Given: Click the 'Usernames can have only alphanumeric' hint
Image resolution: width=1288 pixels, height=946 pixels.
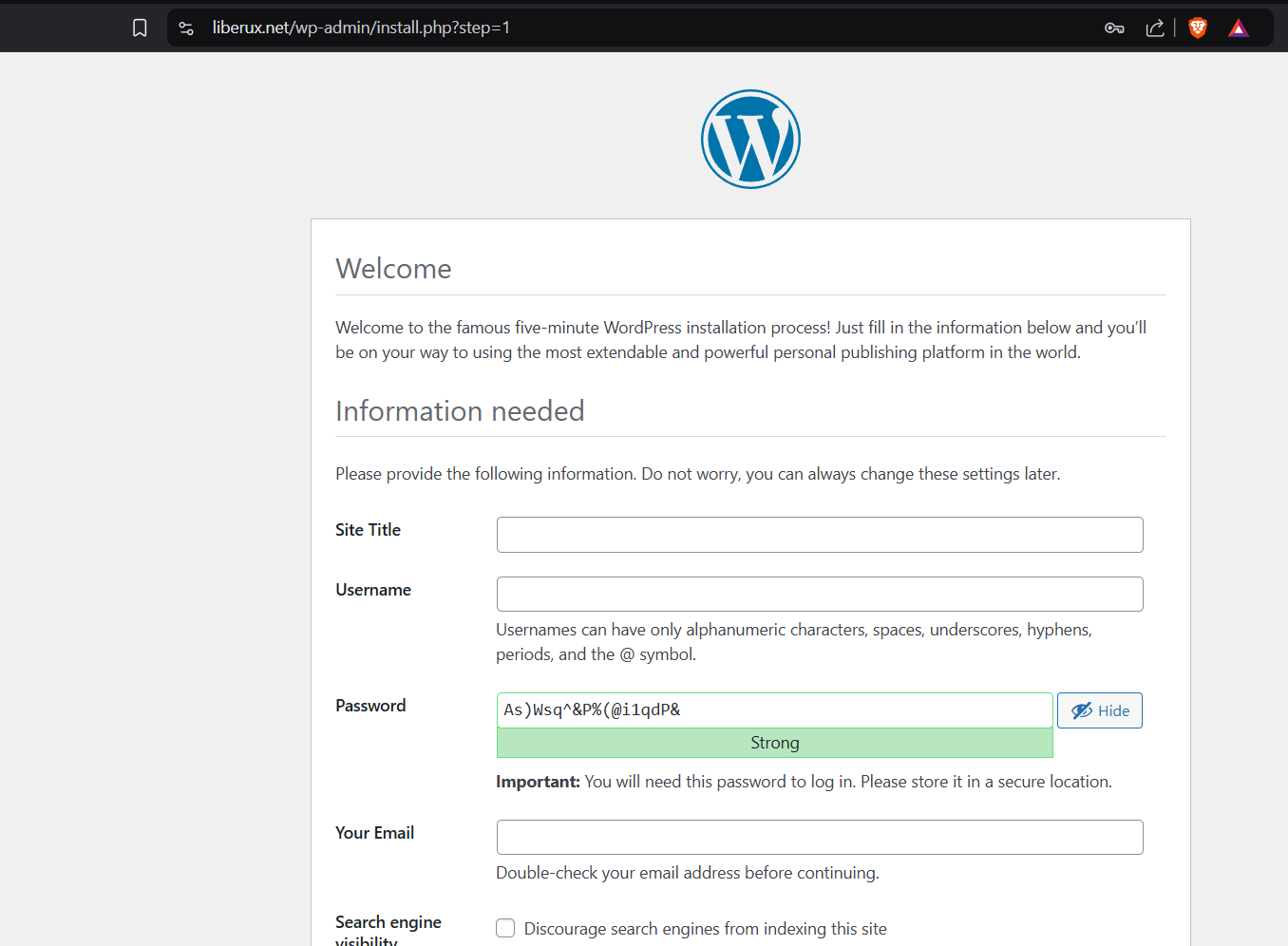Looking at the screenshot, I should 794,642.
